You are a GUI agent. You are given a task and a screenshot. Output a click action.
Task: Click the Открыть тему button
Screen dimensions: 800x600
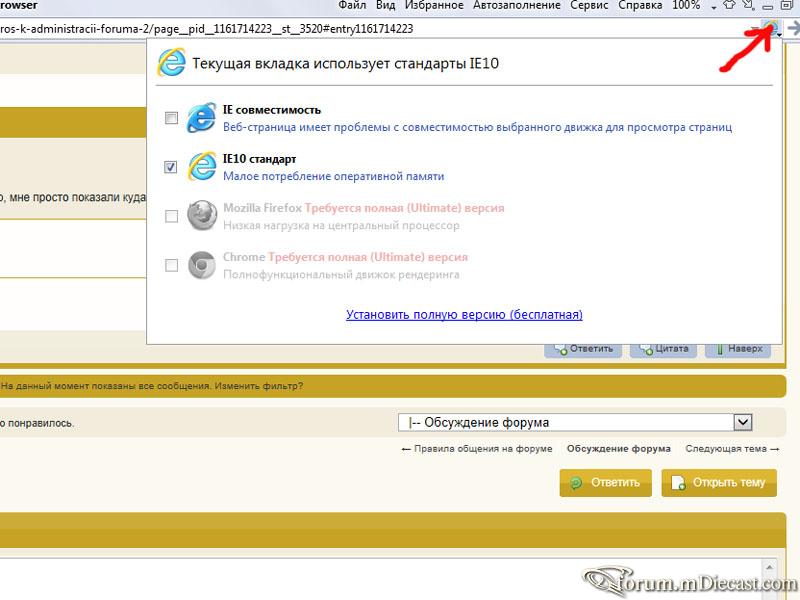719,483
